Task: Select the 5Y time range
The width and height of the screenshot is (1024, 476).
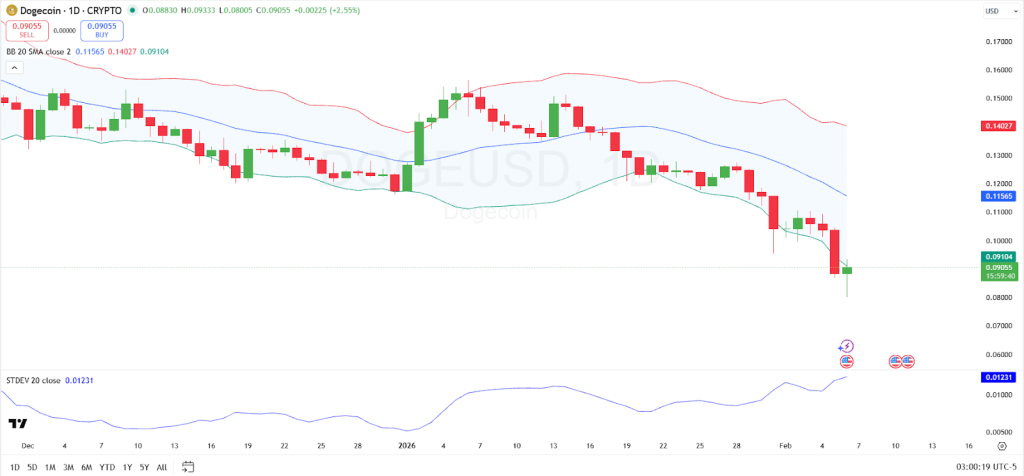Action: (144, 467)
